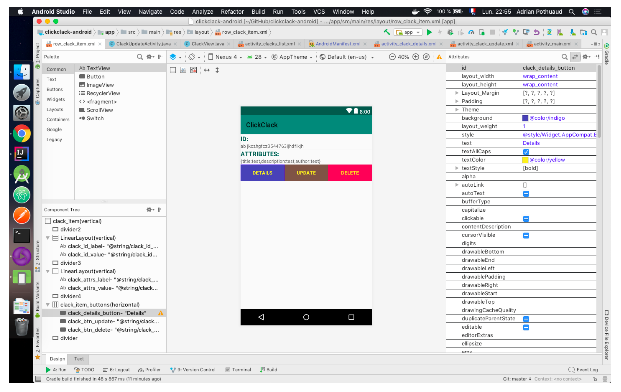This screenshot has height=392, width=621.
Task: Click the Debug app bug icon
Action: pos(450,32)
